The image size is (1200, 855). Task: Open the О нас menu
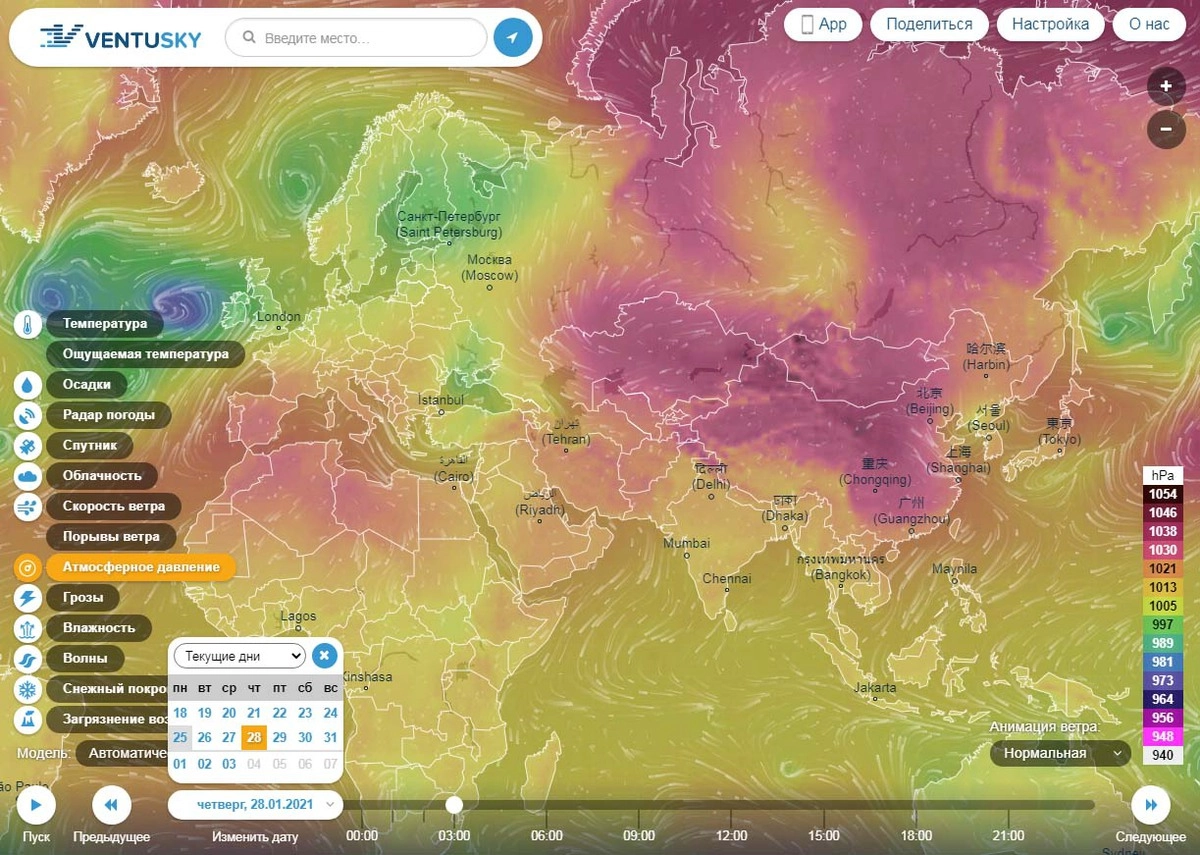click(x=1148, y=25)
